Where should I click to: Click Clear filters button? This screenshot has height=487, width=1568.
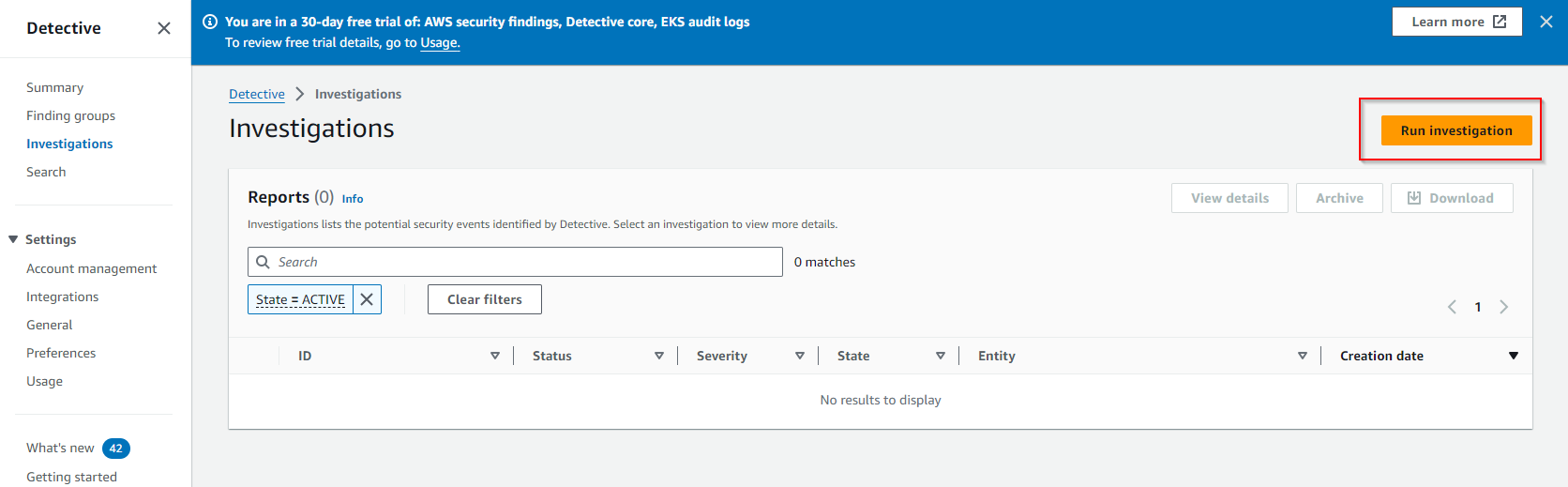(x=484, y=299)
